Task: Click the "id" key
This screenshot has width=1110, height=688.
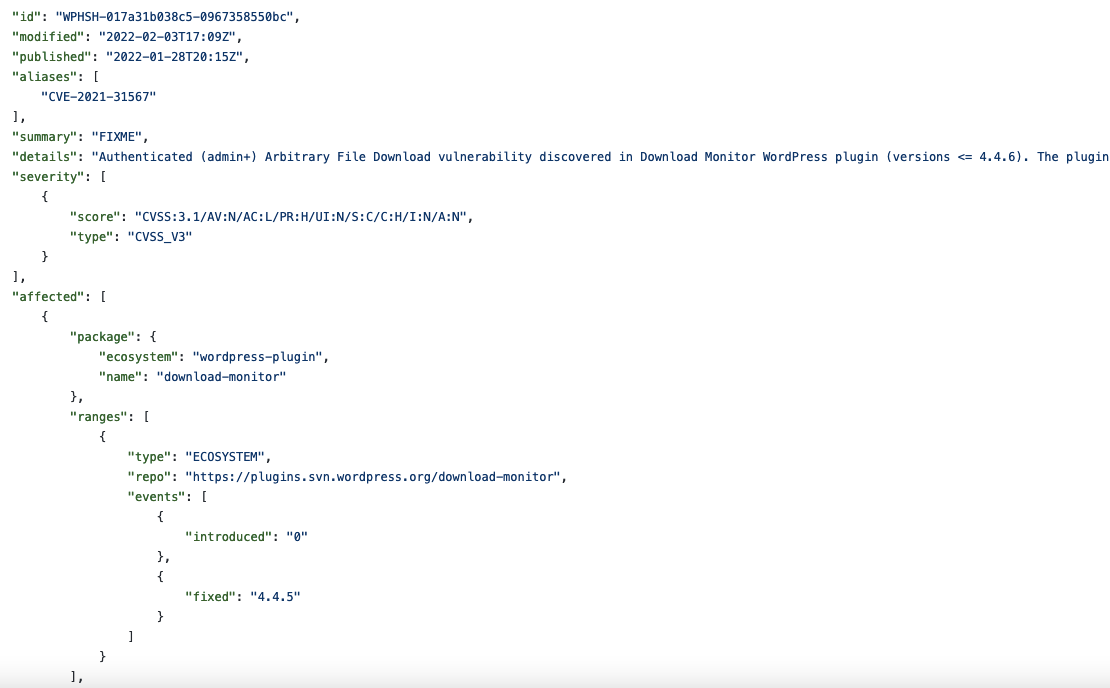Action: click(26, 16)
